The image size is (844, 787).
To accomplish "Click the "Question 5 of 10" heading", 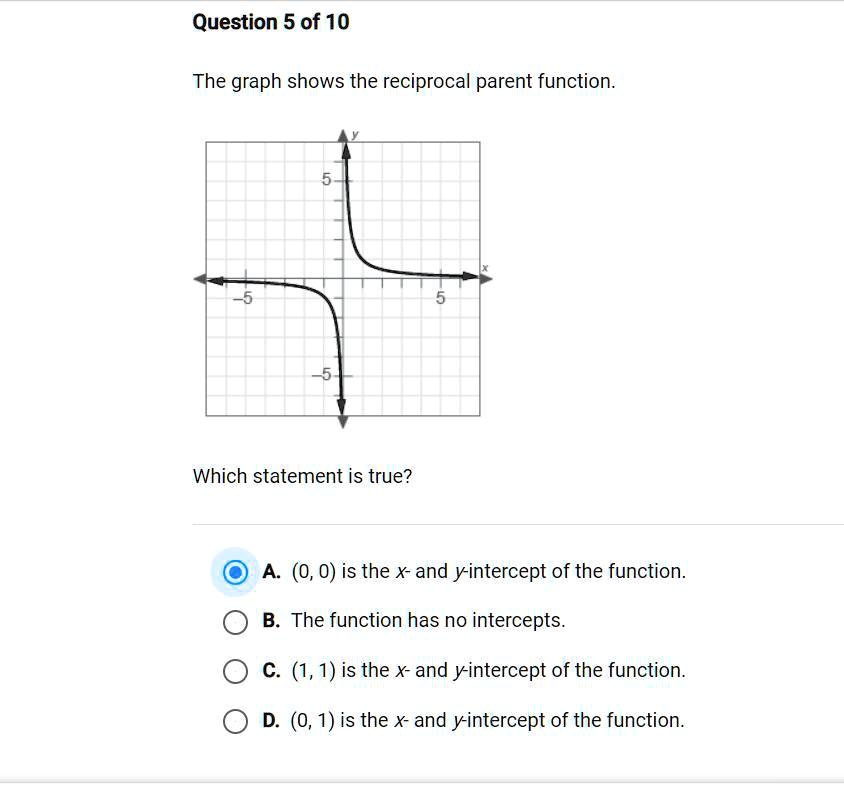I will point(271,22).
